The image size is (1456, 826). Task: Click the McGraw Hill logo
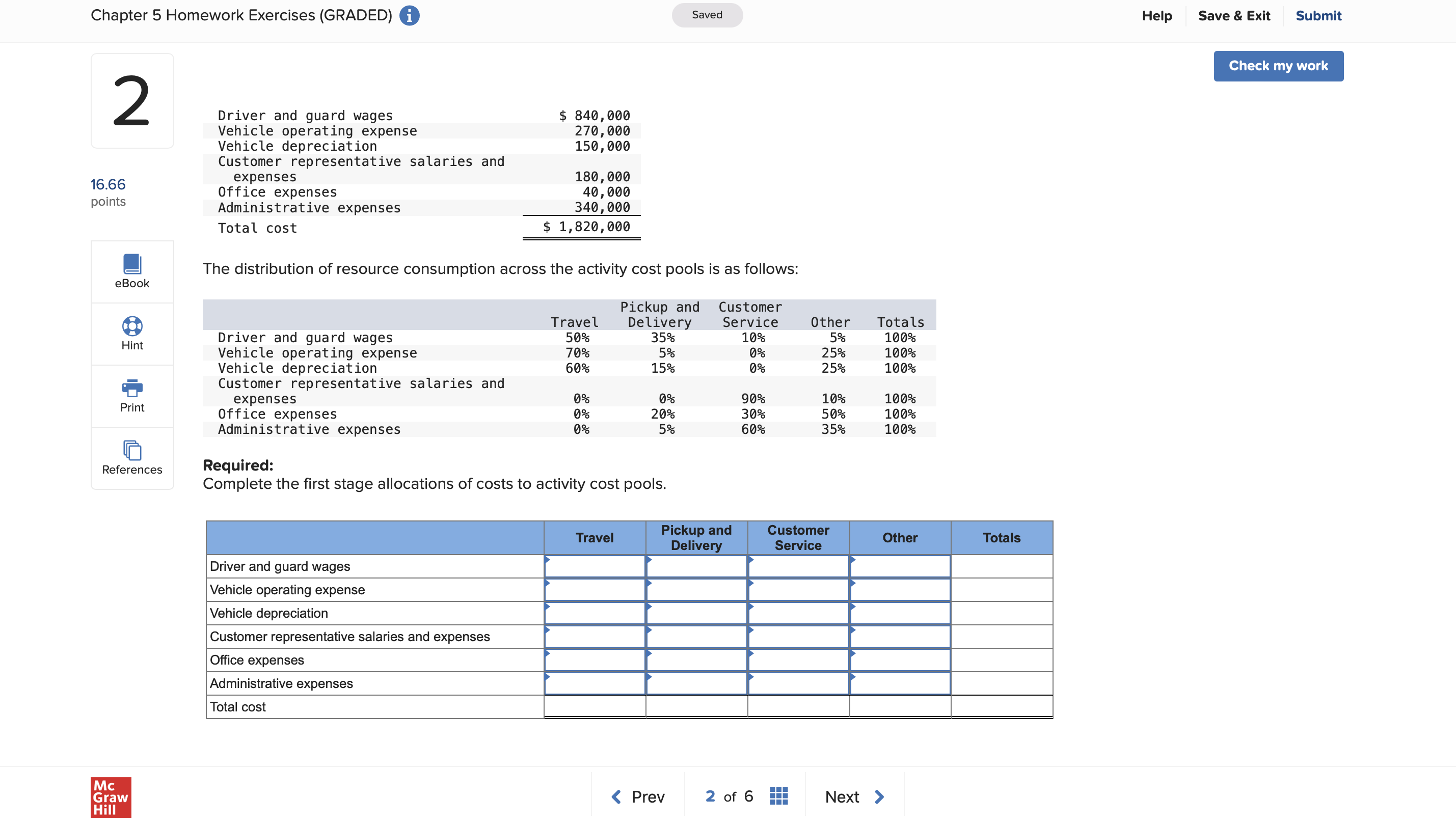pos(111,796)
